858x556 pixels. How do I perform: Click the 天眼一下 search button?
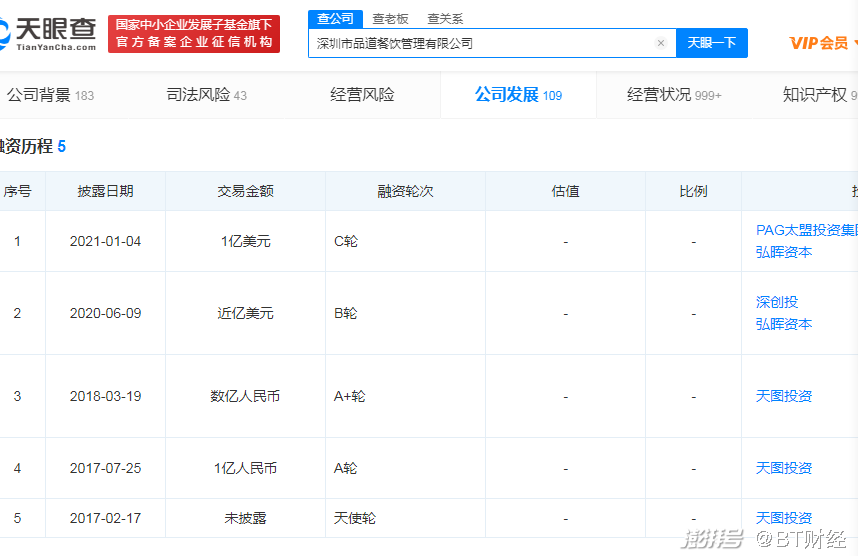tap(711, 43)
